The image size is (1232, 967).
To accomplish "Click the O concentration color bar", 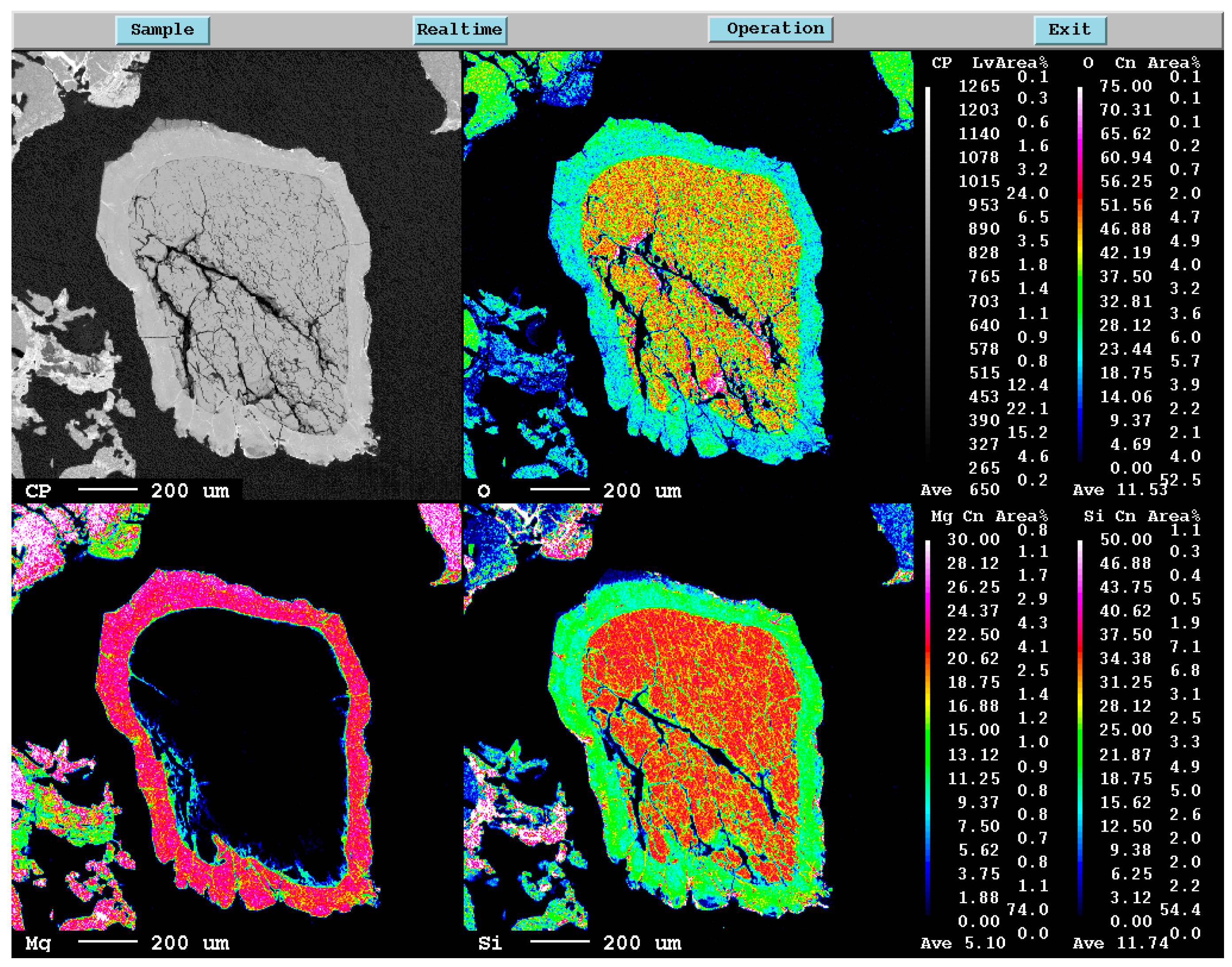I will coord(1080,275).
